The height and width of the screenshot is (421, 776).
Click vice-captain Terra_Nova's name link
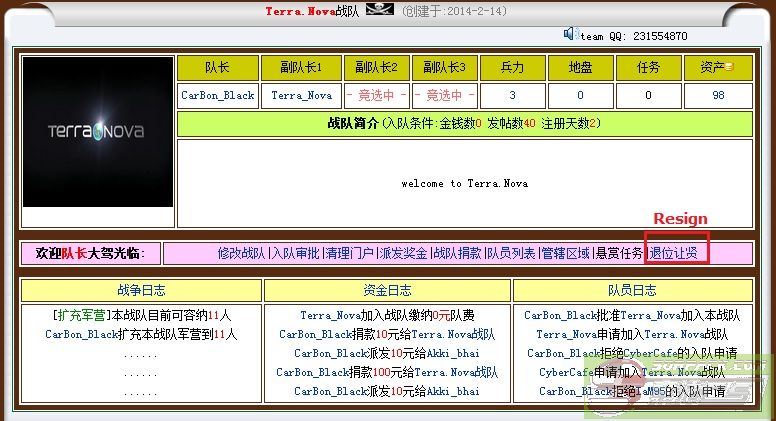tap(301, 96)
